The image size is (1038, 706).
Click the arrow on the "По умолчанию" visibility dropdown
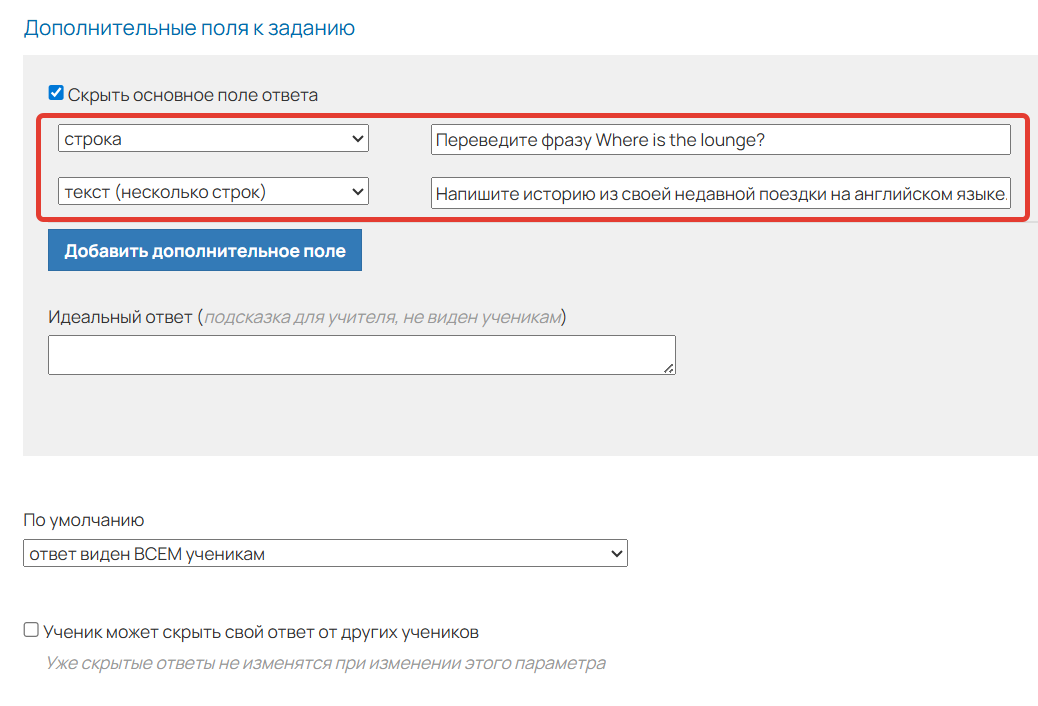tap(616, 553)
